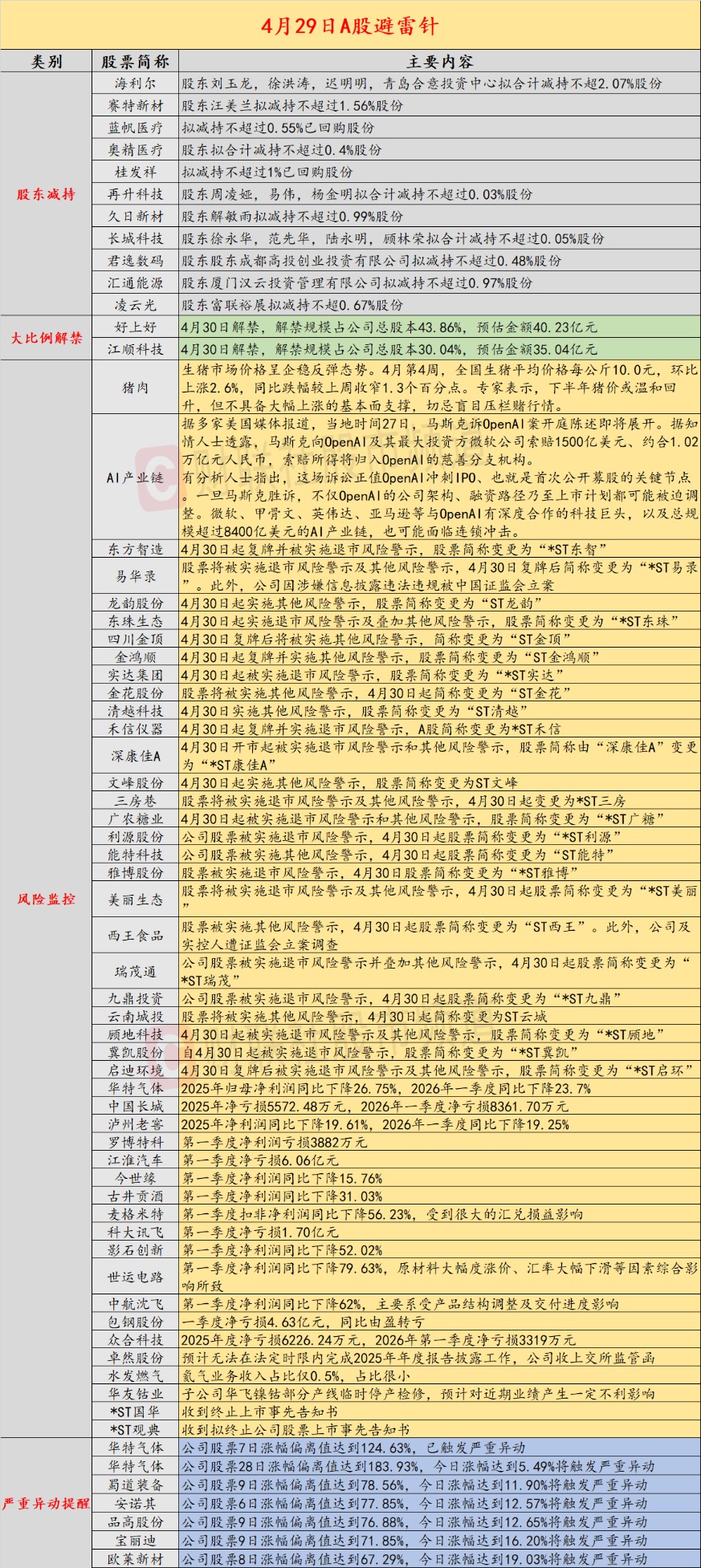Select stock name 清越科技
The height and width of the screenshot is (1568, 701).
coord(136,712)
